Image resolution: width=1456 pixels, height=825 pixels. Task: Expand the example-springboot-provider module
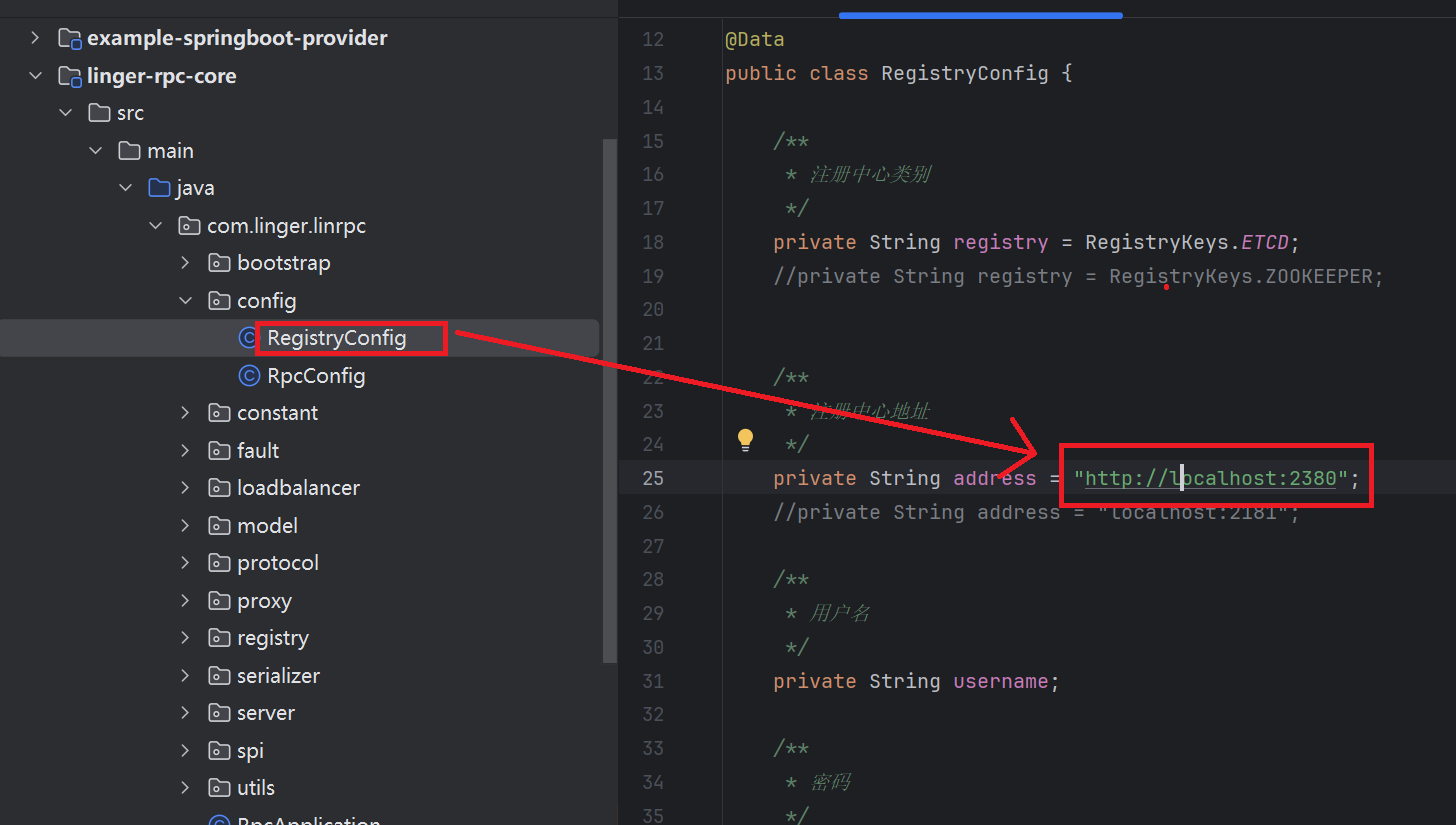coord(35,38)
